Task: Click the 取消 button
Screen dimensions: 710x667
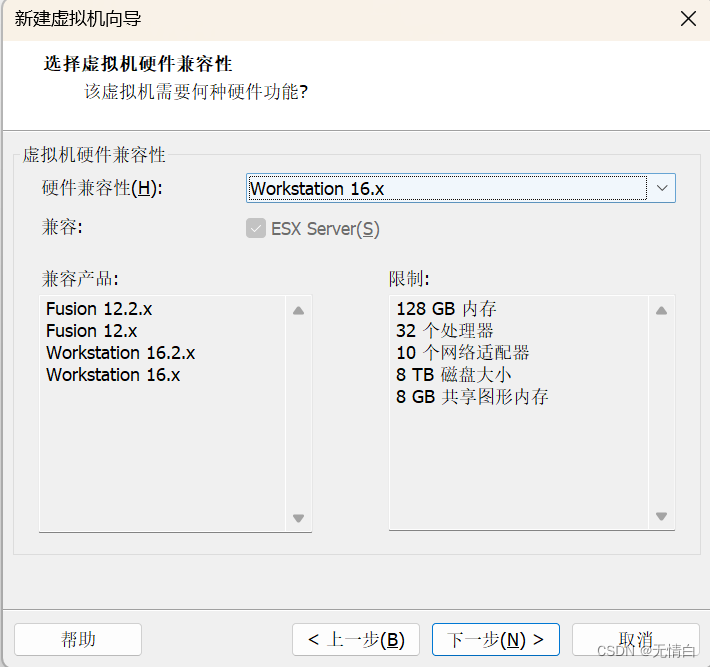Action: 636,639
